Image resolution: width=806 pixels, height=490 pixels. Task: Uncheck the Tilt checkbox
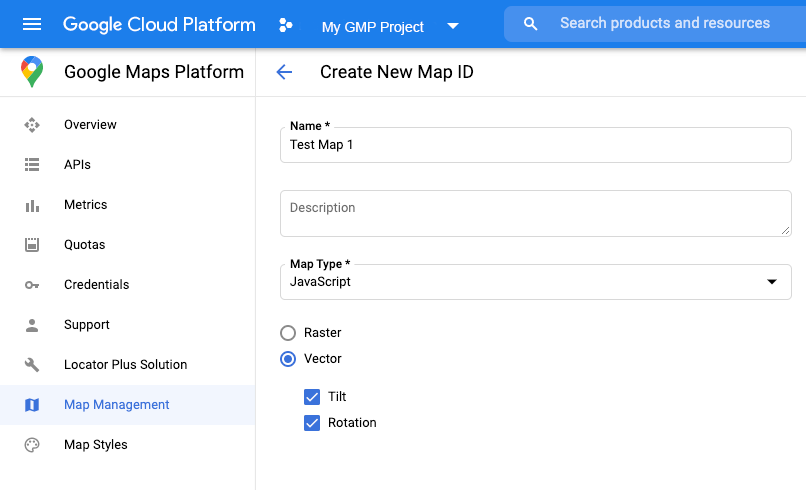point(312,397)
